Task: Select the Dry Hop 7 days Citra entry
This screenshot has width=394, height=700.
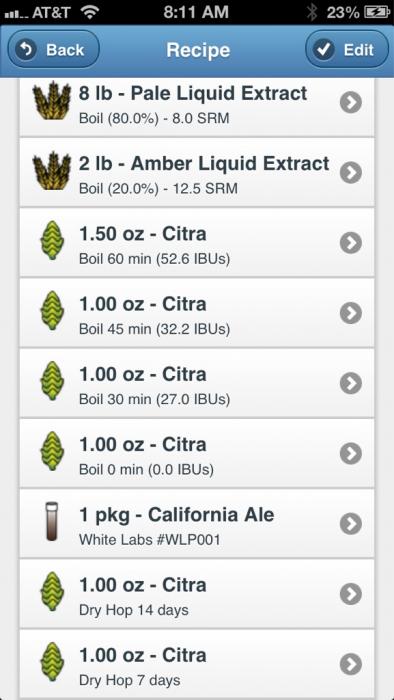Action: 197,663
